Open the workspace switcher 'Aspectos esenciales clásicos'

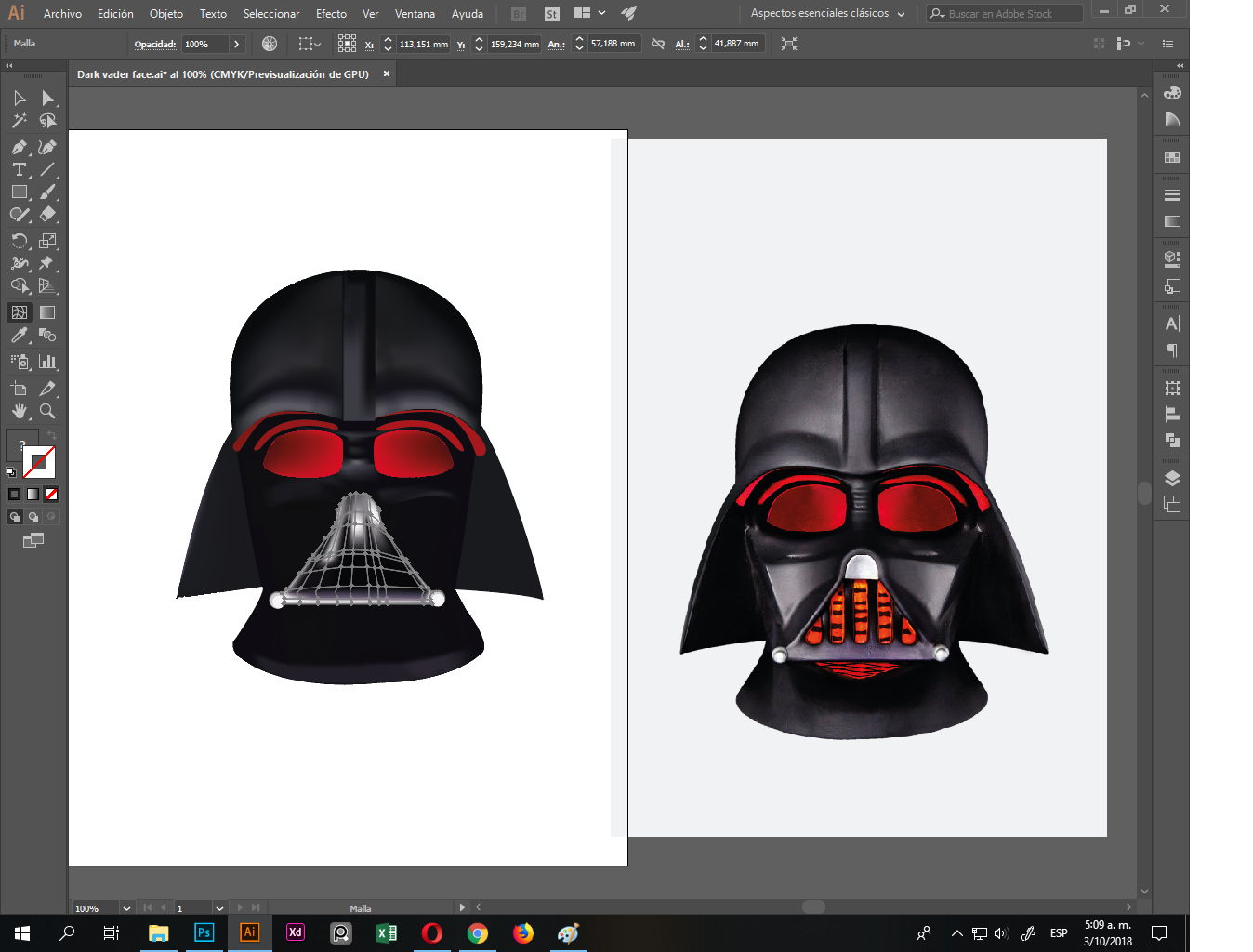(x=827, y=14)
